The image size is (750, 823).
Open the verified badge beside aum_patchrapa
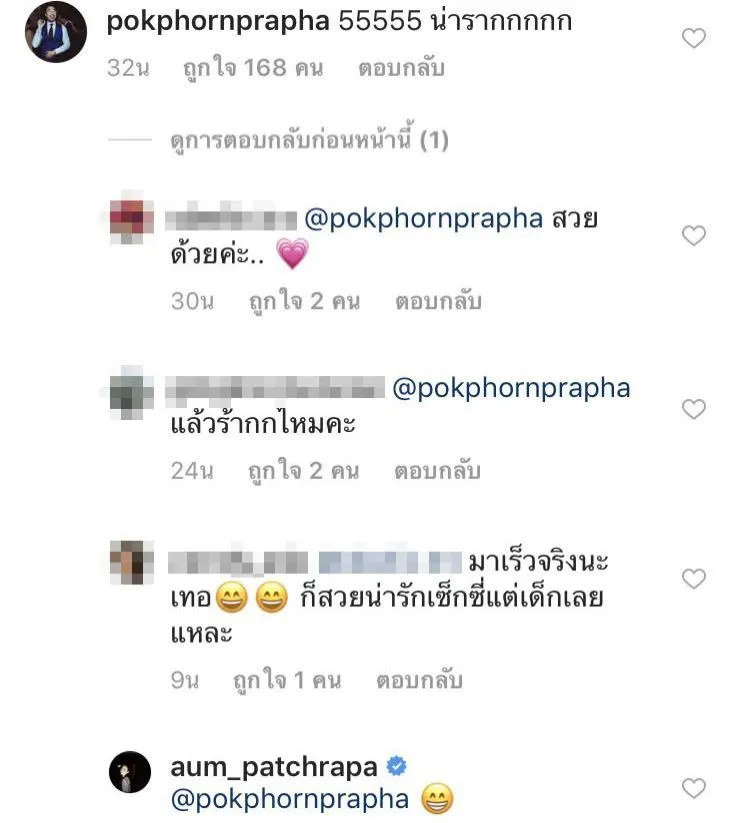coord(396,766)
